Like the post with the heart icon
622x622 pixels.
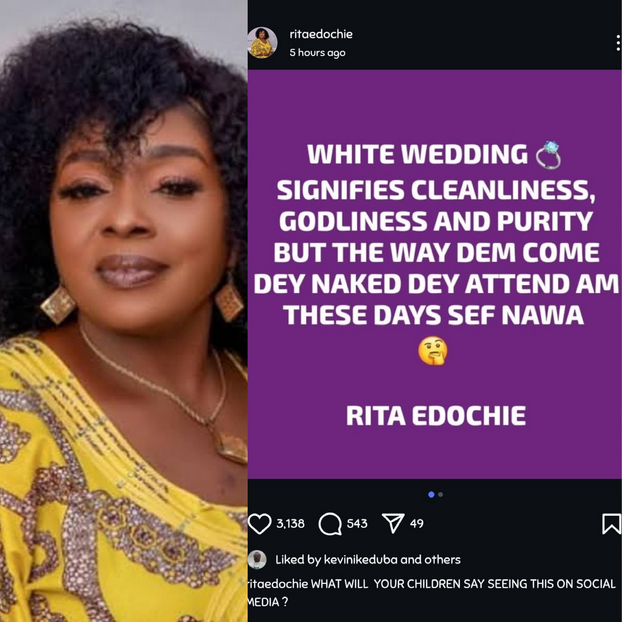[x=260, y=523]
